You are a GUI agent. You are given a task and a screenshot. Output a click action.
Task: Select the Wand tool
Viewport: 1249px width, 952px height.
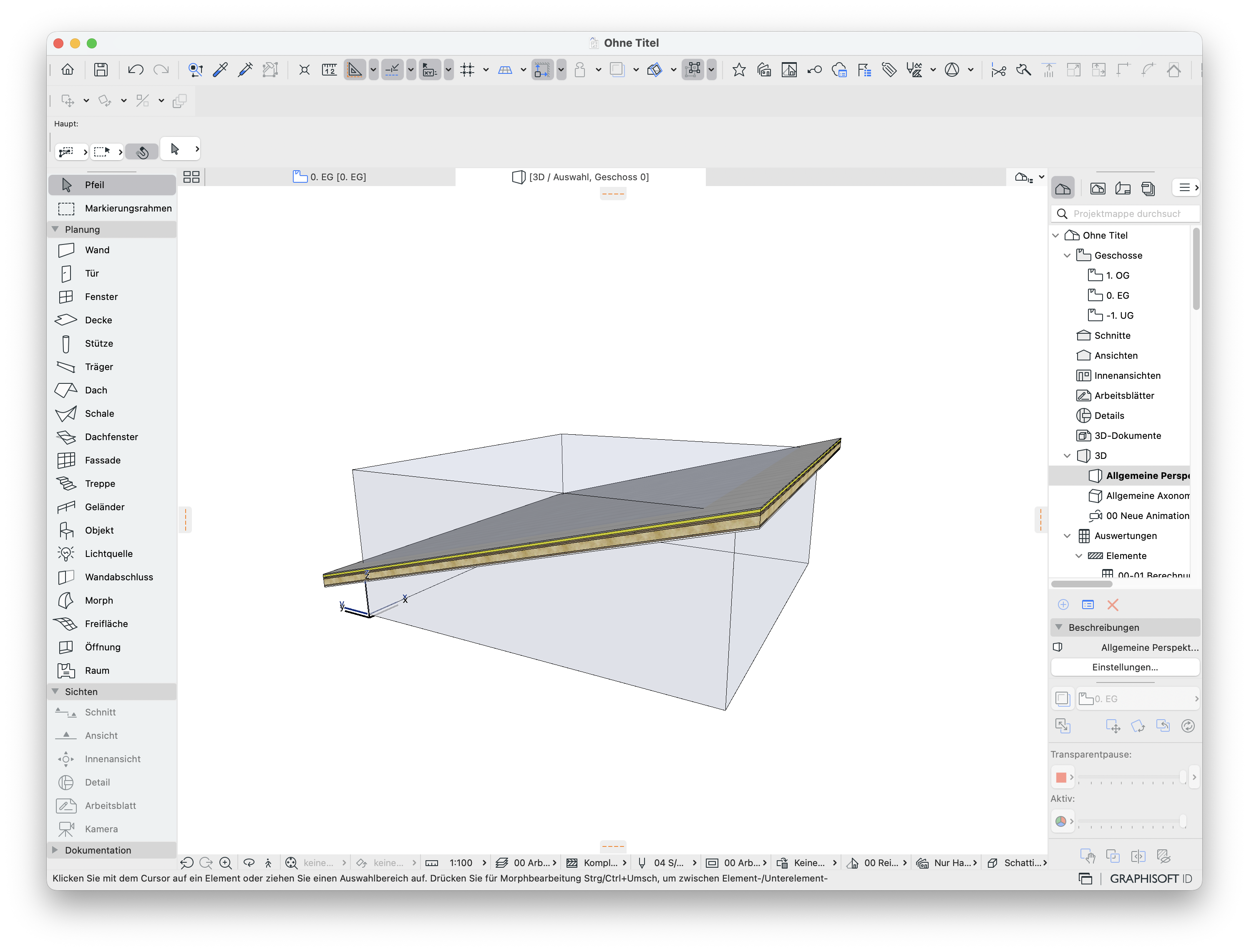pyautogui.click(x=112, y=250)
